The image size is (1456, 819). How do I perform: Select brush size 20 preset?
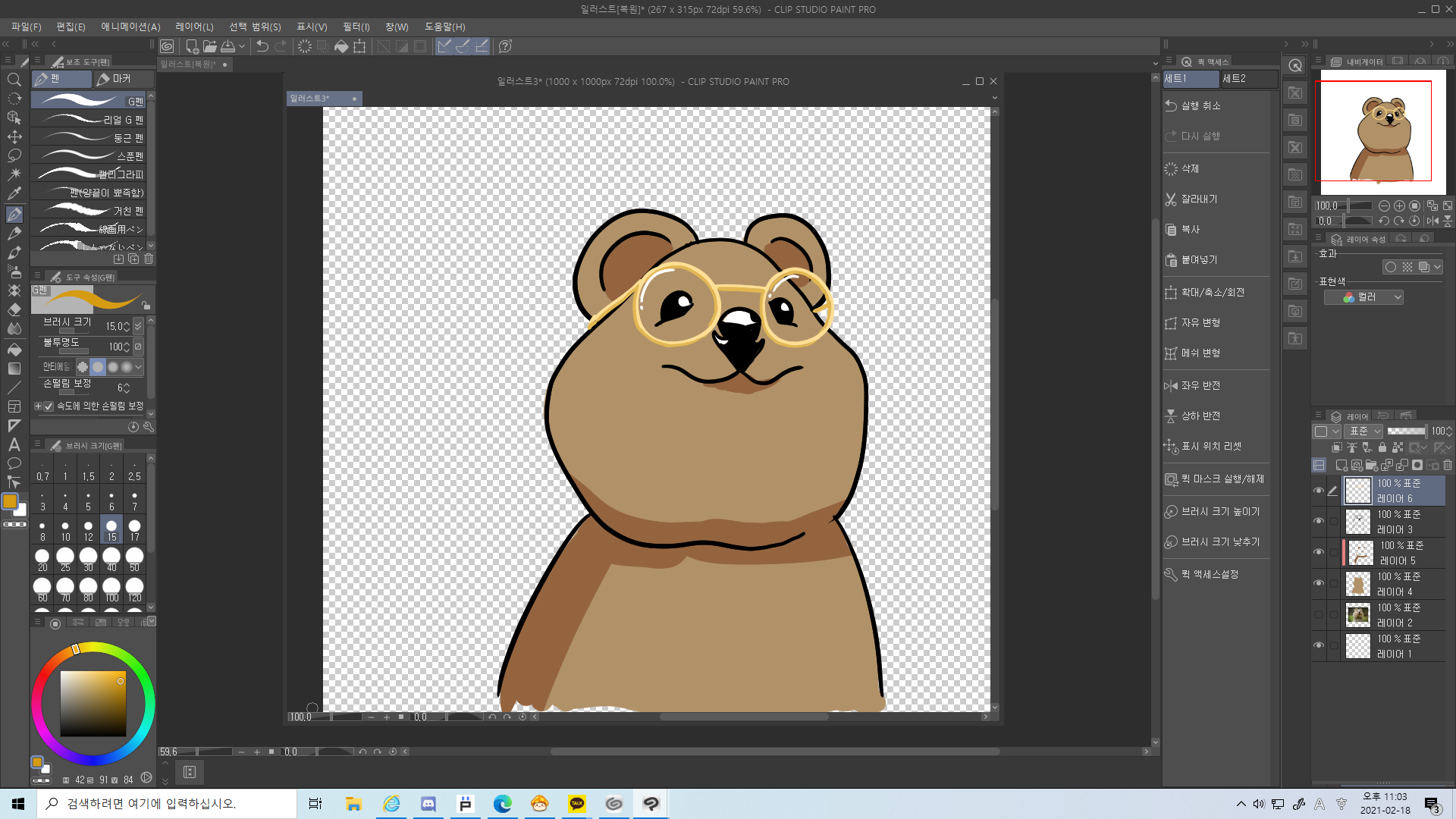42,559
